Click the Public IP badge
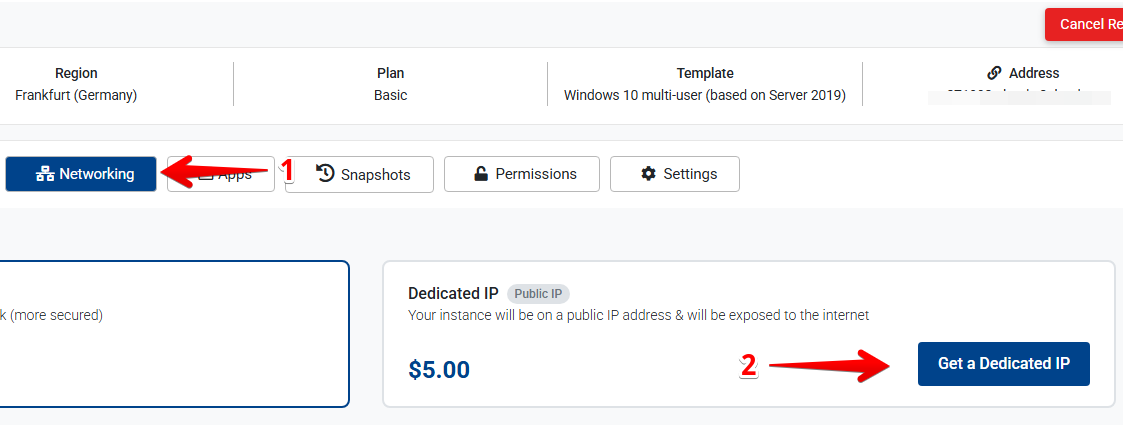The height and width of the screenshot is (425, 1123). point(538,294)
